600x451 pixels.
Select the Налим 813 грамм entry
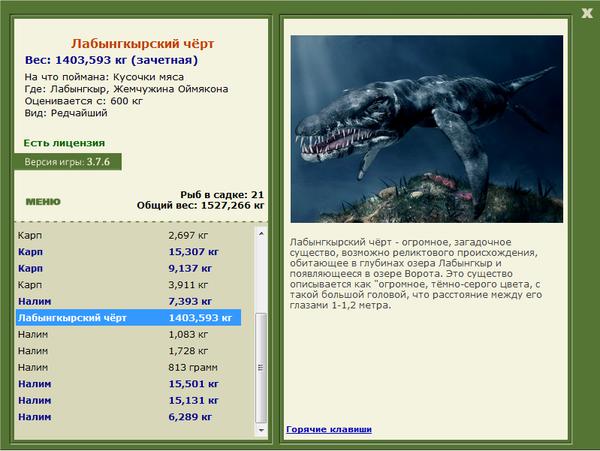click(x=129, y=367)
